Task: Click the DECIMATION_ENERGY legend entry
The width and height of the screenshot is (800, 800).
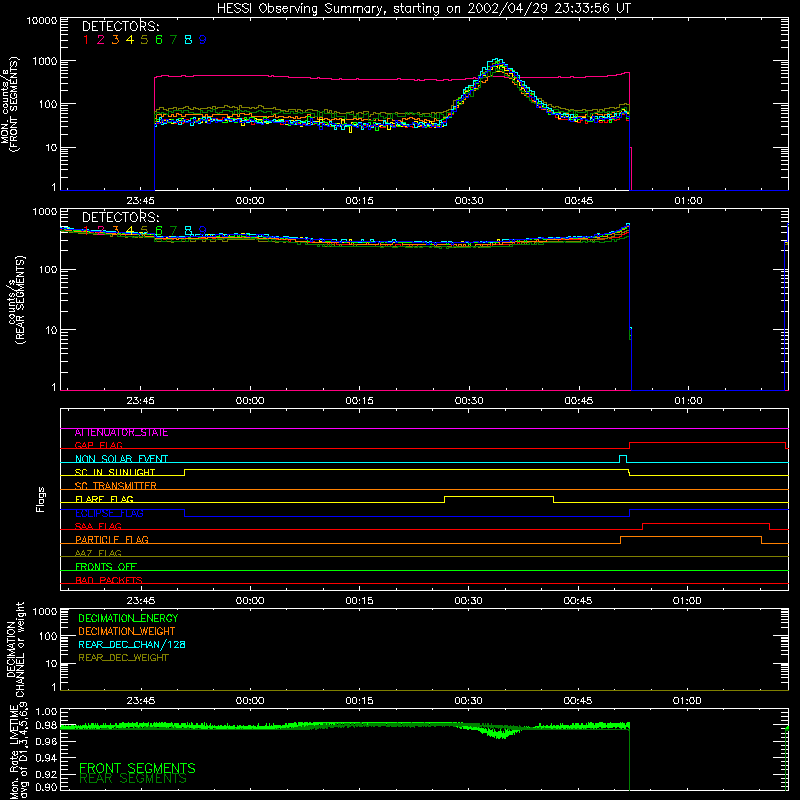Action: coord(128,618)
